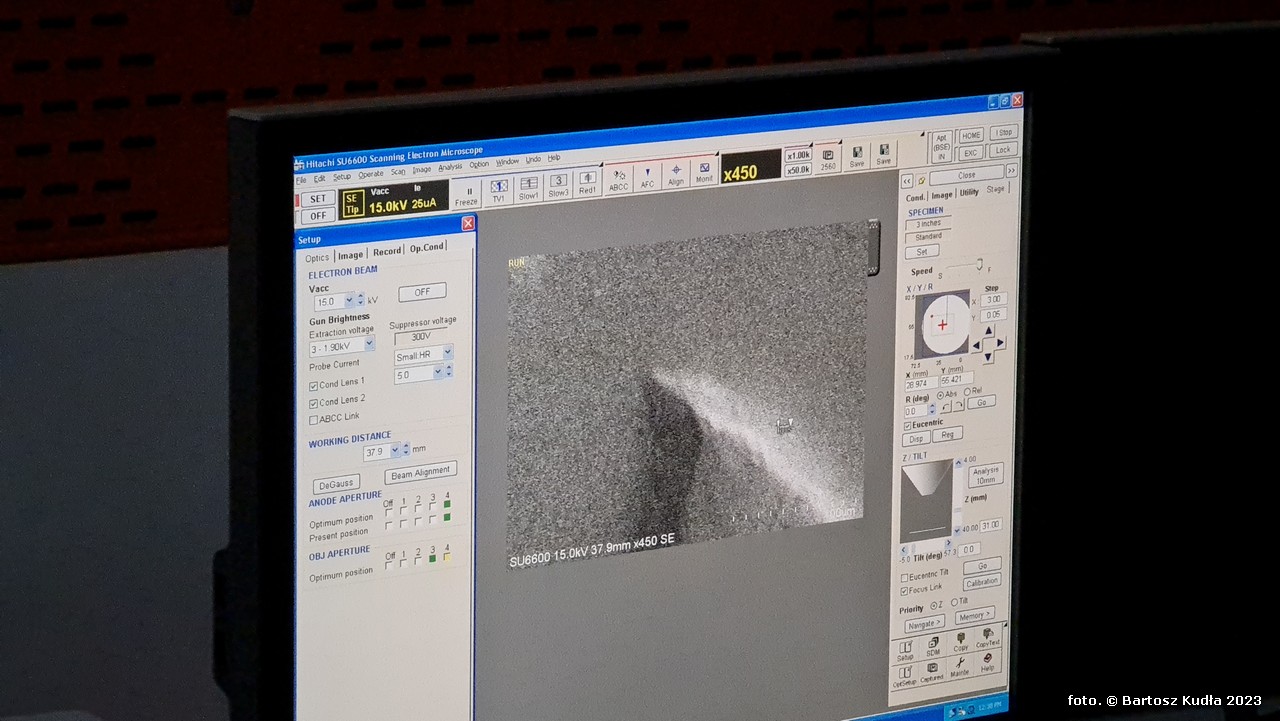Select Priority Tilt radio button

click(954, 601)
